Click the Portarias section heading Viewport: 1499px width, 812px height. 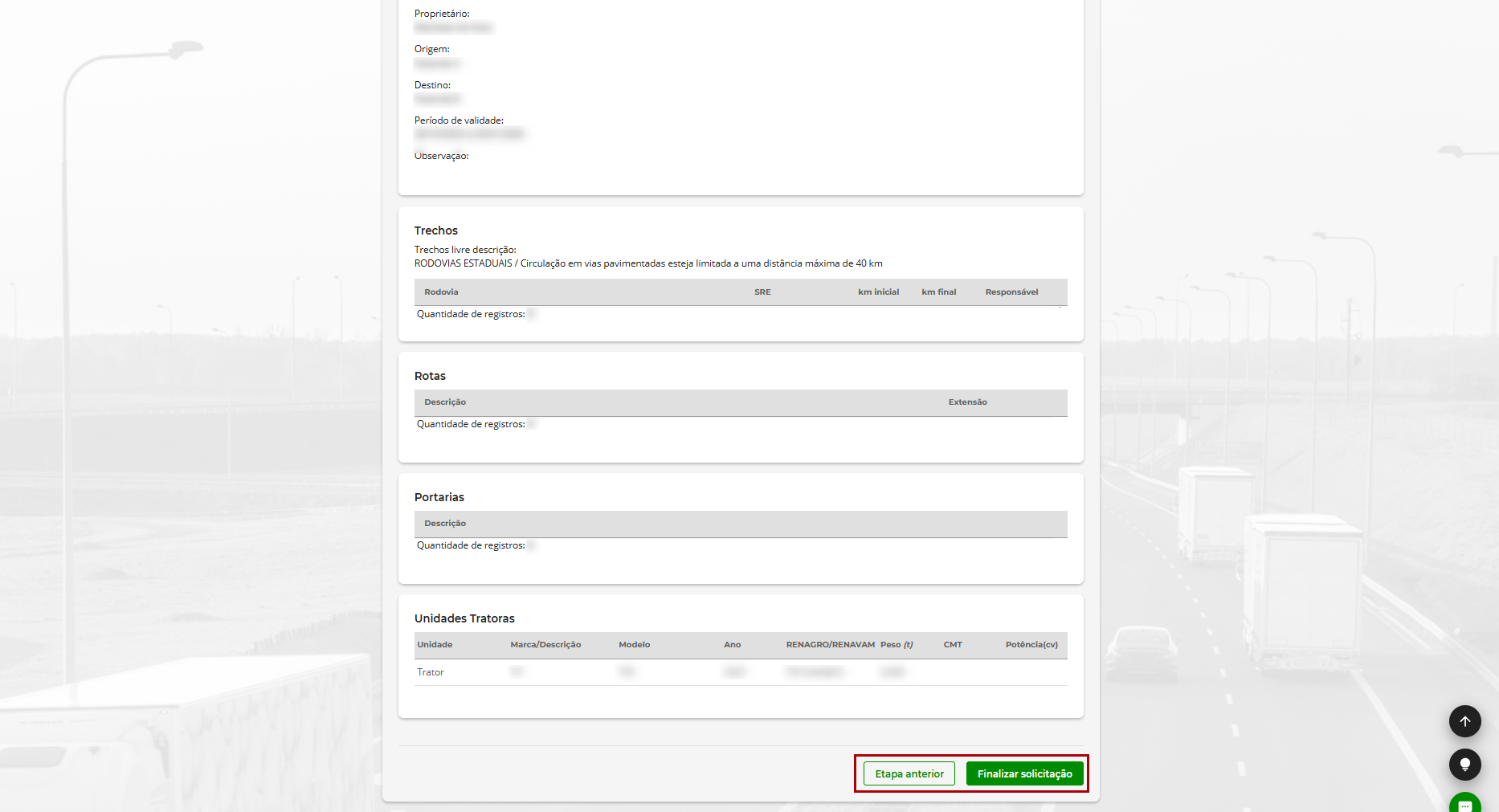coord(439,497)
